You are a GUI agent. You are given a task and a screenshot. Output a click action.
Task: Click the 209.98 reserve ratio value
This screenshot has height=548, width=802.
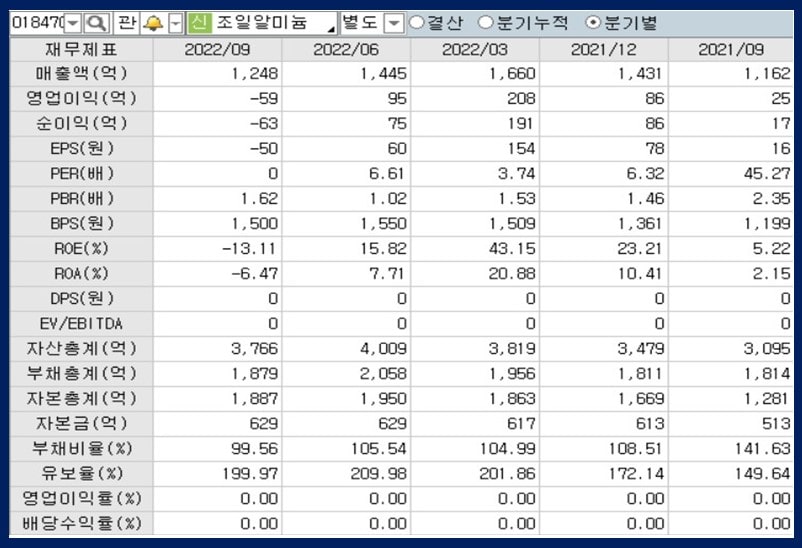(x=379, y=474)
